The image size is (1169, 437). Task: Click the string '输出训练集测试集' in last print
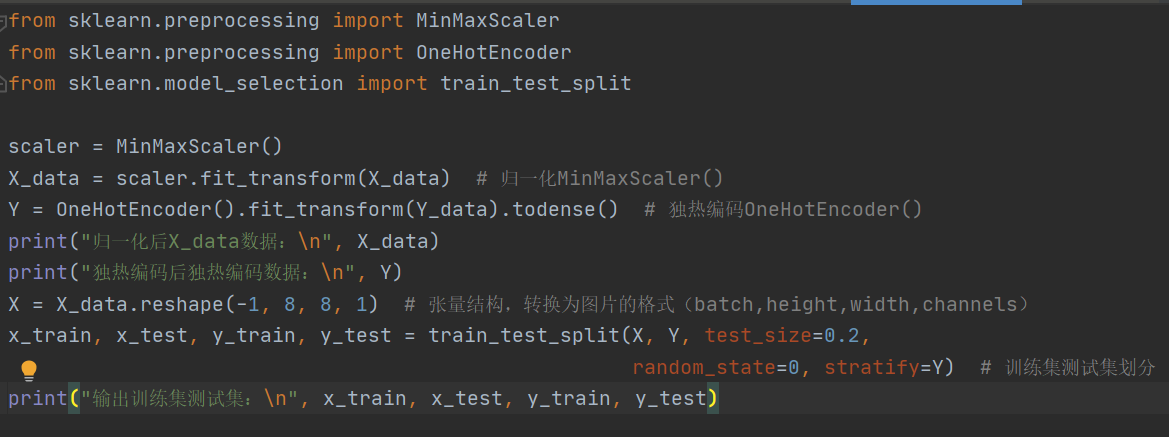(x=170, y=399)
